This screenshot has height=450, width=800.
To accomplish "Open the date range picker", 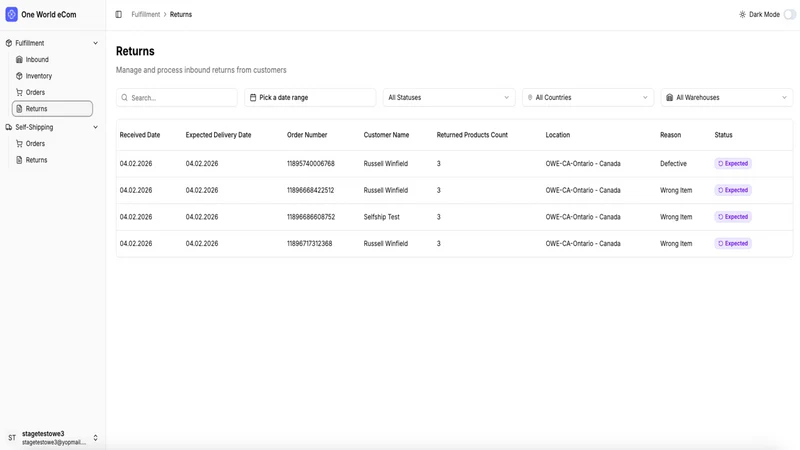I will pos(310,97).
